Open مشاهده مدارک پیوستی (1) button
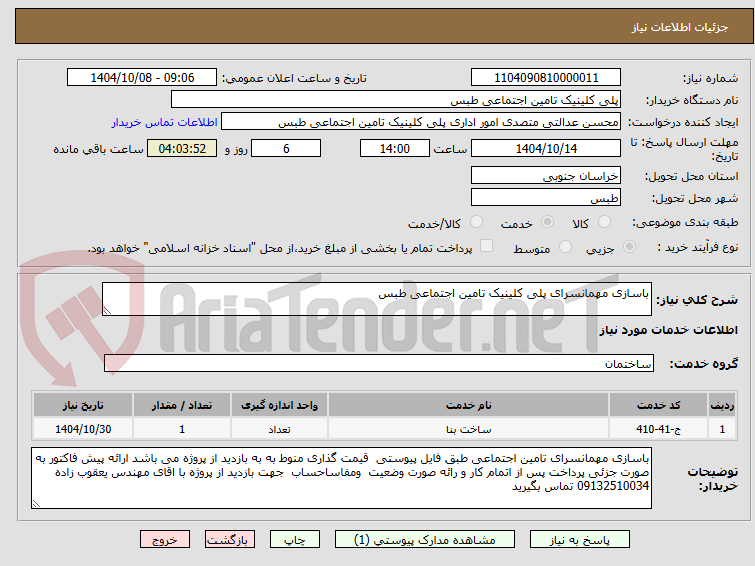Viewport: 755px width, 566px height. pyautogui.click(x=425, y=540)
